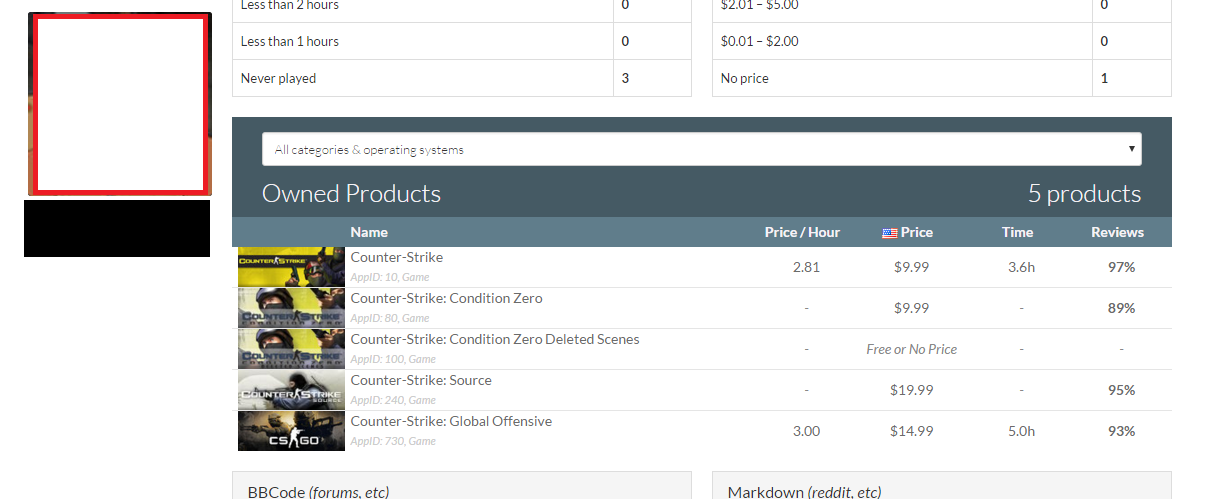
Task: Click the AppID: 730, Game label
Action: pyautogui.click(x=393, y=441)
